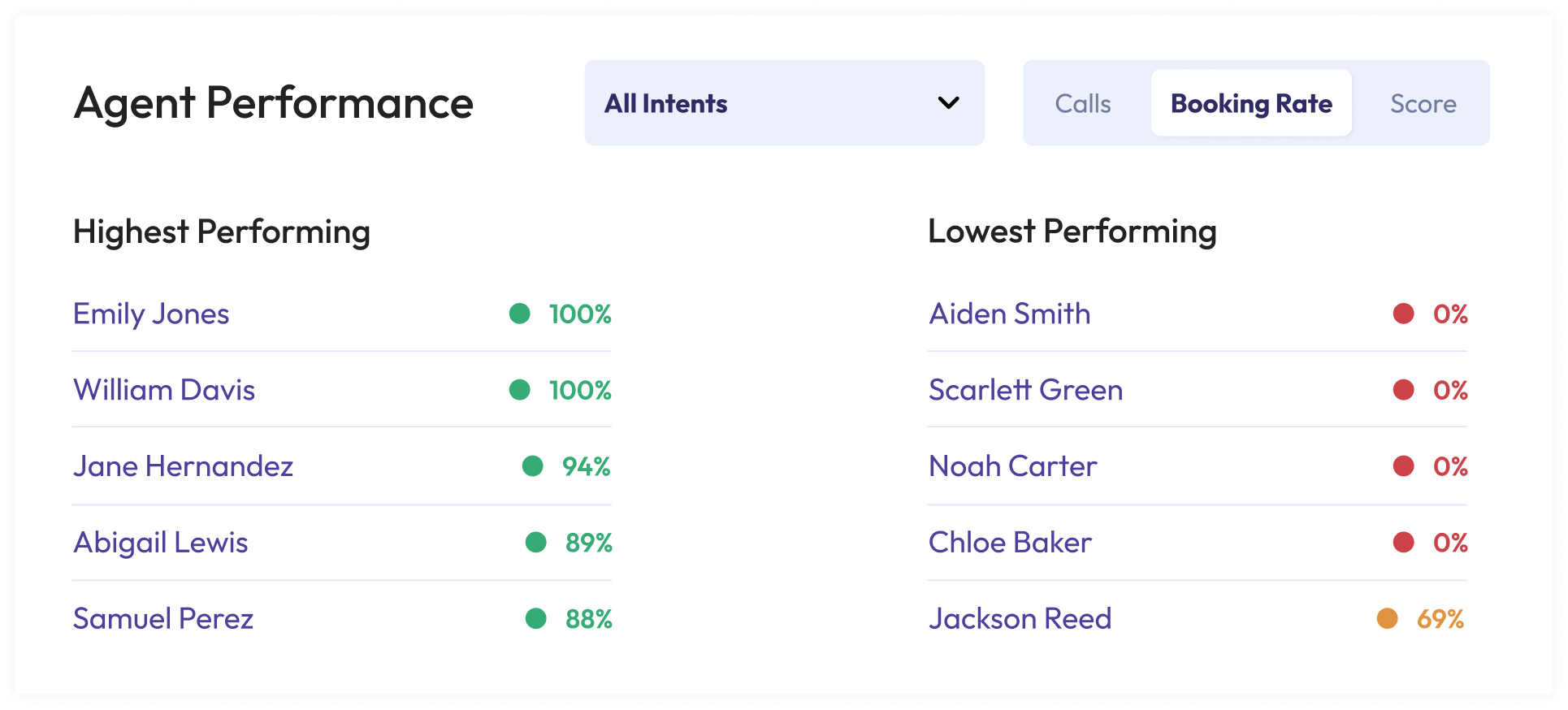The width and height of the screenshot is (1568, 710).
Task: Click green status dot beside Emily Jones
Action: tap(520, 314)
